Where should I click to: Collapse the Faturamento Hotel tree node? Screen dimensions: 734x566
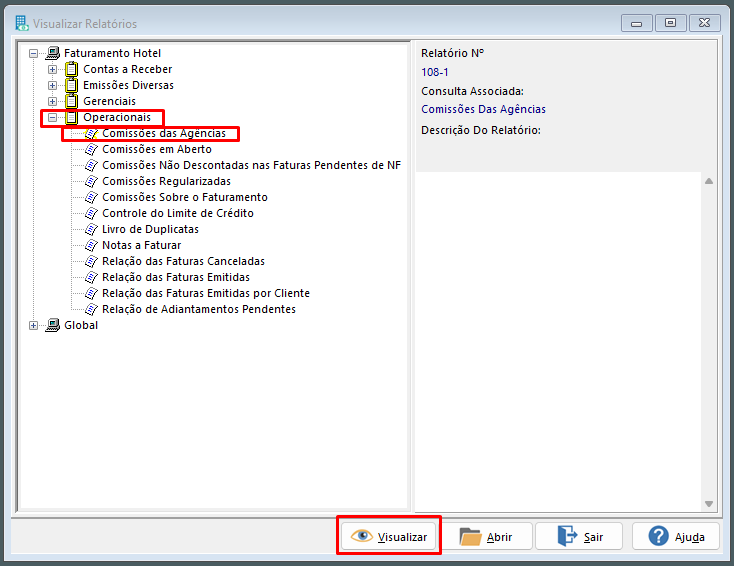33,53
